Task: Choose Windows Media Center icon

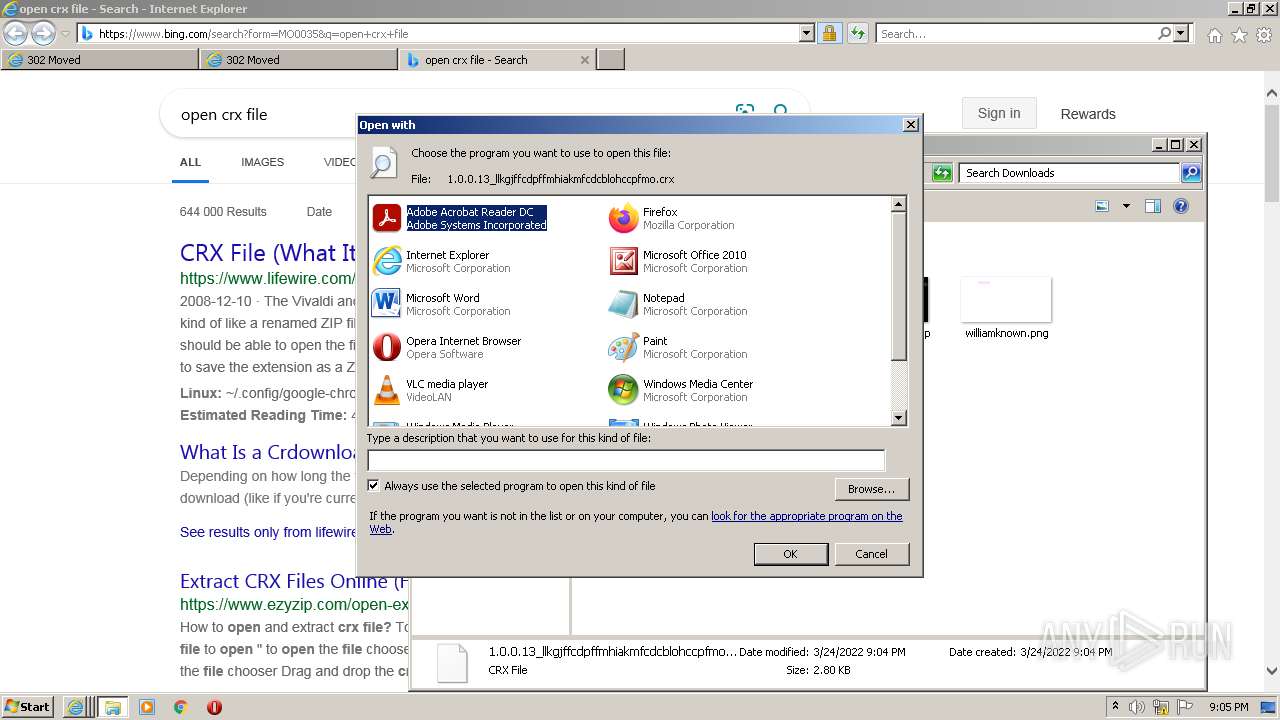Action: [623, 390]
